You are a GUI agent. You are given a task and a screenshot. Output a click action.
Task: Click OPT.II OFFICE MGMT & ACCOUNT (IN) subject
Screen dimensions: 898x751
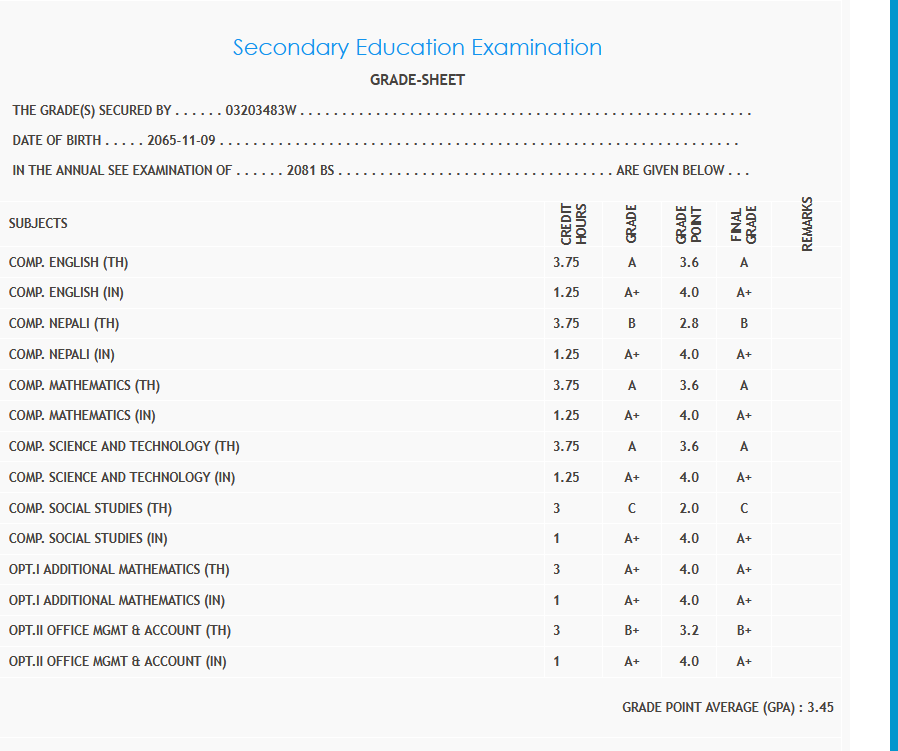(117, 662)
